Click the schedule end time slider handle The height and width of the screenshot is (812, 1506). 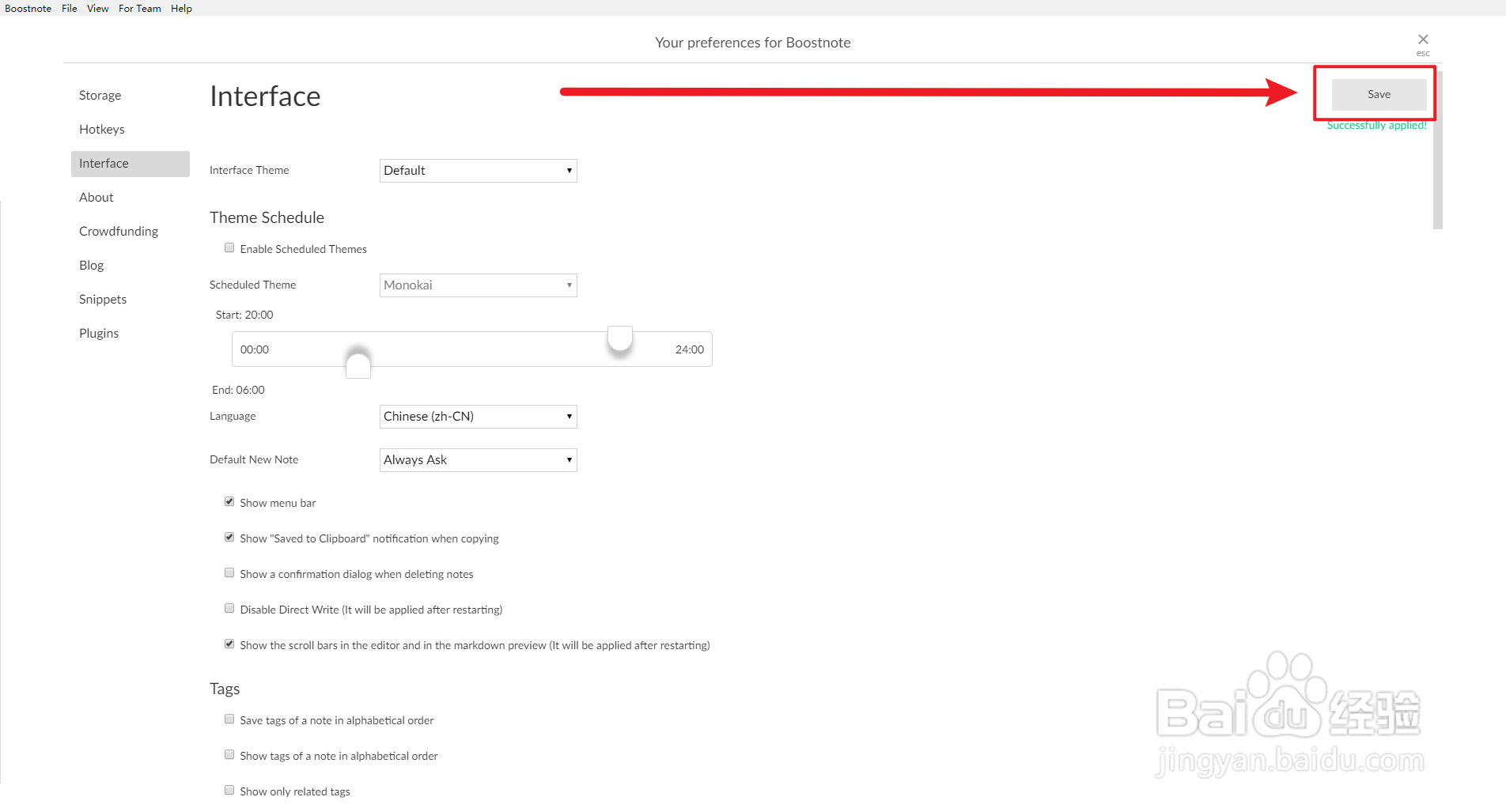click(358, 365)
